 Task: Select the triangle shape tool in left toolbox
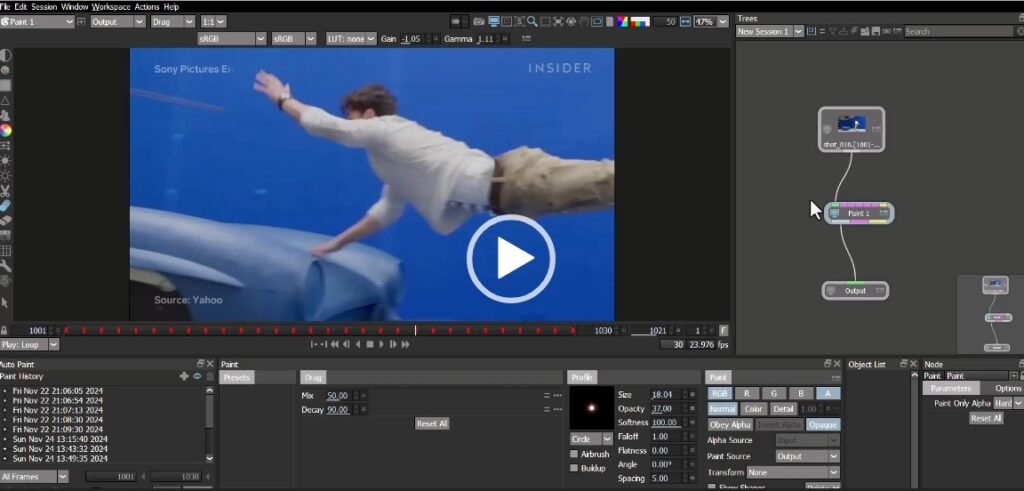[5, 101]
